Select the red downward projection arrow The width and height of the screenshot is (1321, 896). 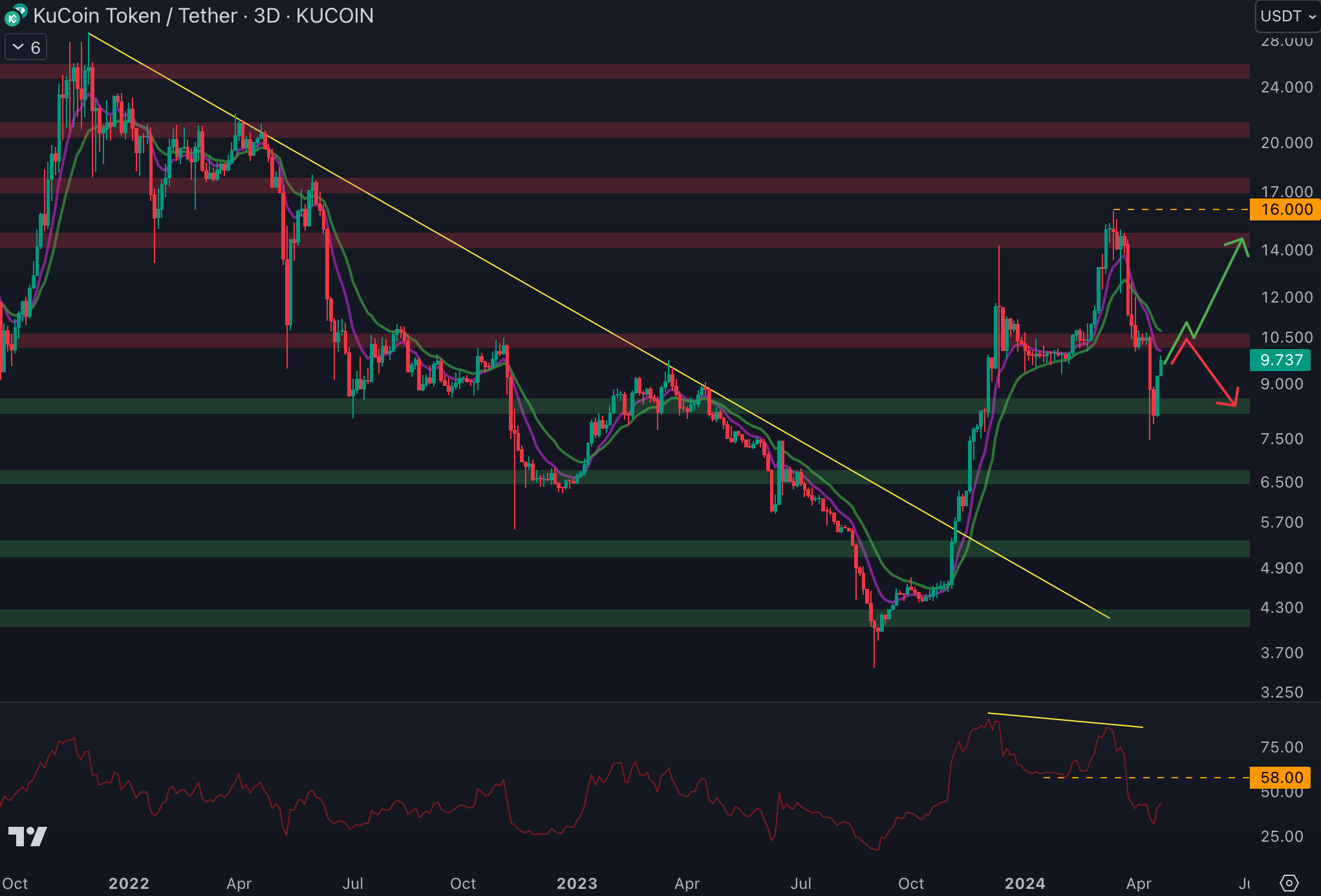click(1211, 372)
